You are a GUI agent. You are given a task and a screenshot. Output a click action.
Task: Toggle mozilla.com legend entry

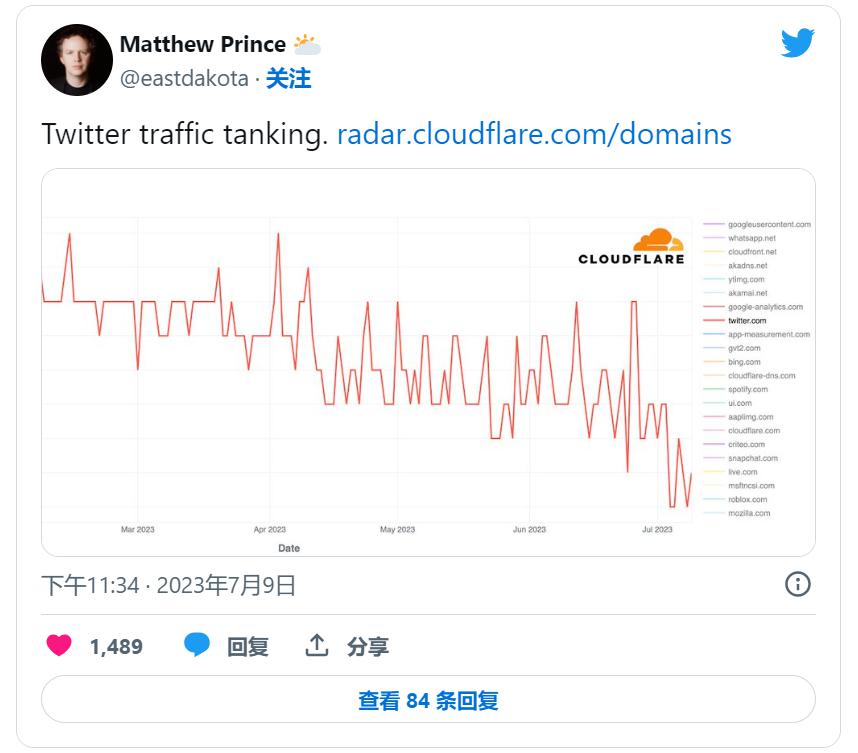coord(749,513)
